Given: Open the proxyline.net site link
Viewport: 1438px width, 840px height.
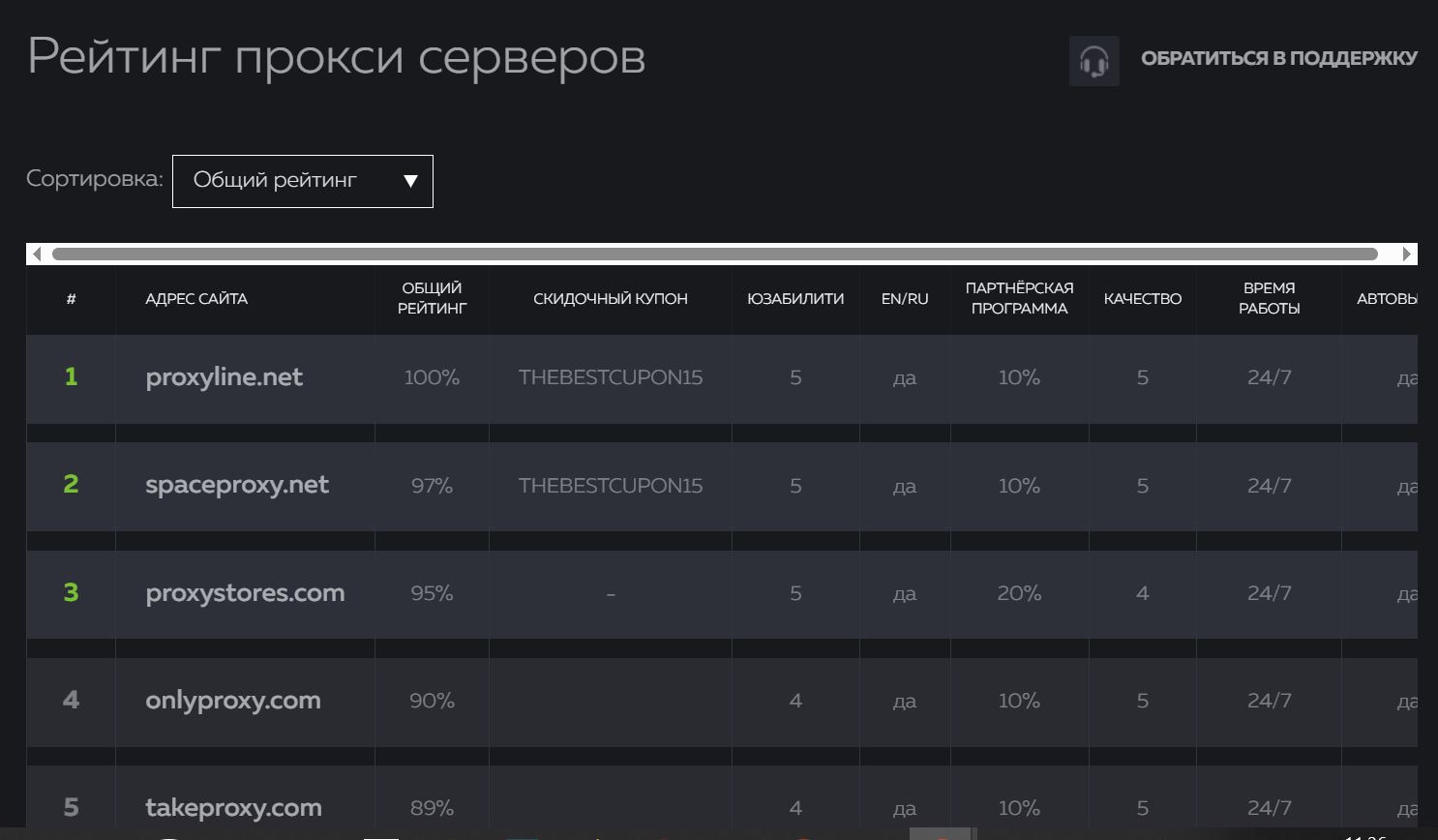Looking at the screenshot, I should (224, 377).
